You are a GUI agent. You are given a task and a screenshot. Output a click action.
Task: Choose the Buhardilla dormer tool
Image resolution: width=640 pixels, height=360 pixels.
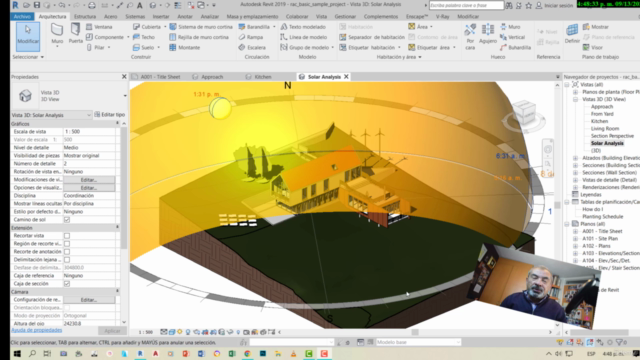[515, 47]
